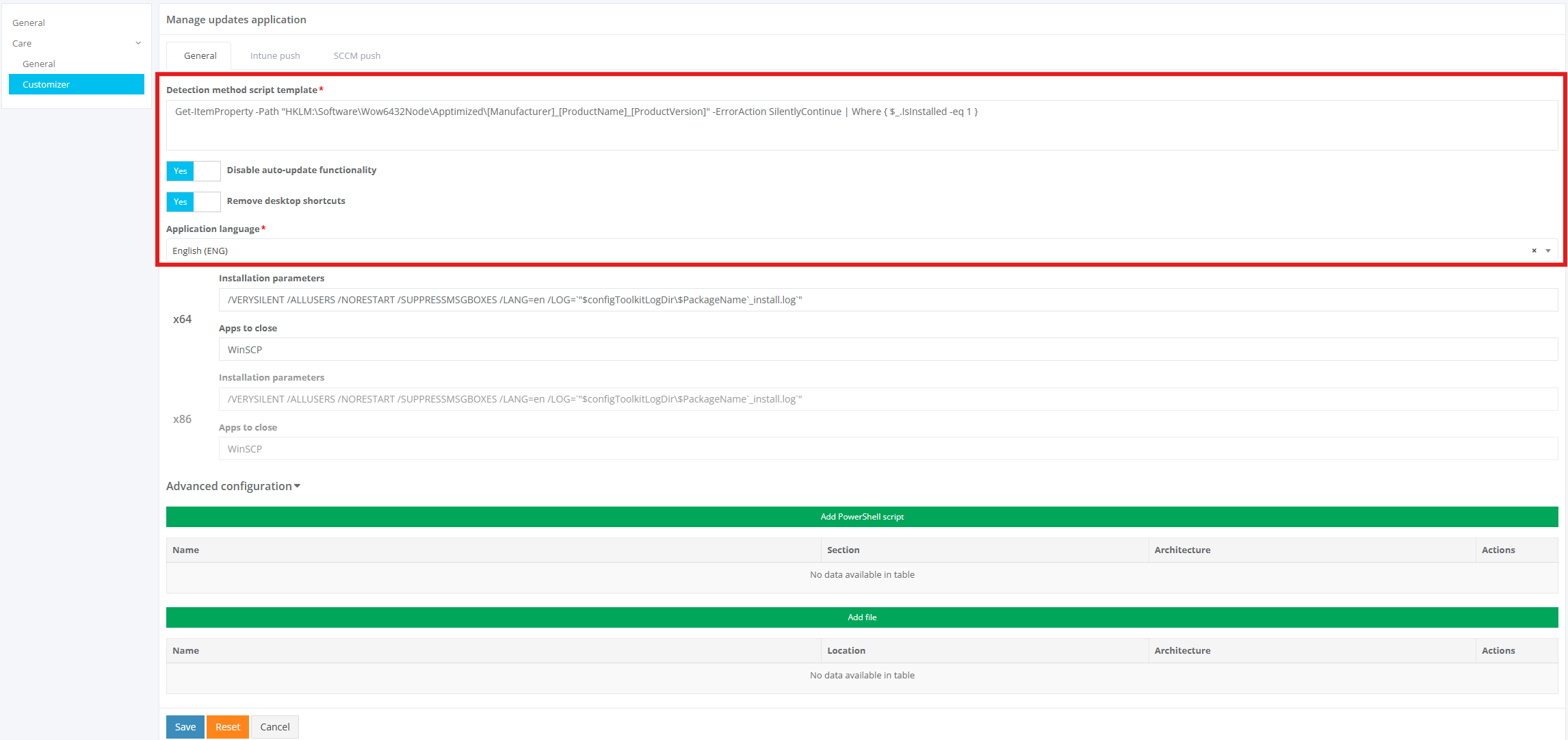The width and height of the screenshot is (1568, 740).
Task: Switch to the SCCM push tab
Action: click(356, 55)
